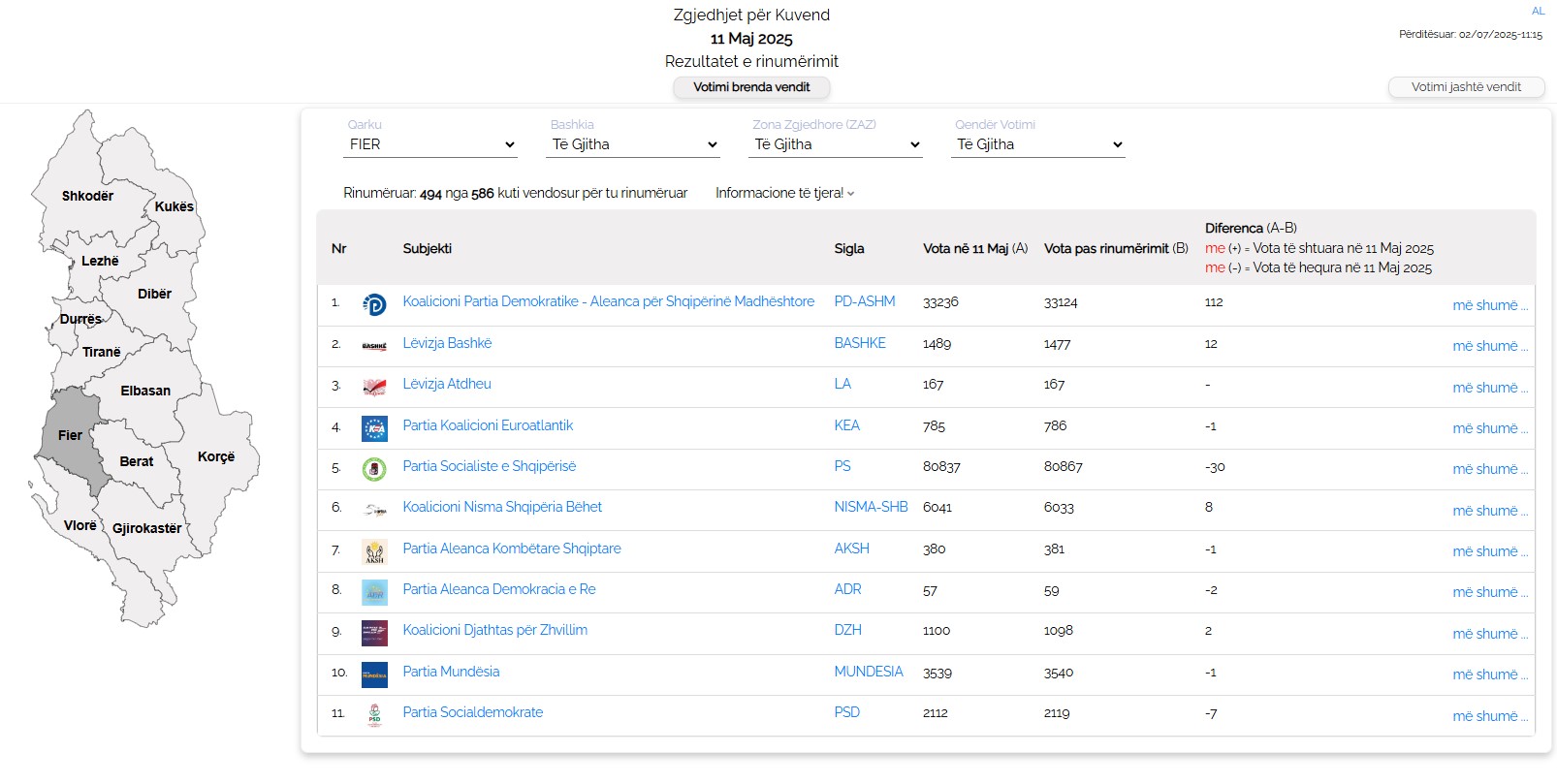This screenshot has width=1557, height=784.
Task: Click the Partia Koalicioni Euroatlantik logo
Action: point(374,428)
